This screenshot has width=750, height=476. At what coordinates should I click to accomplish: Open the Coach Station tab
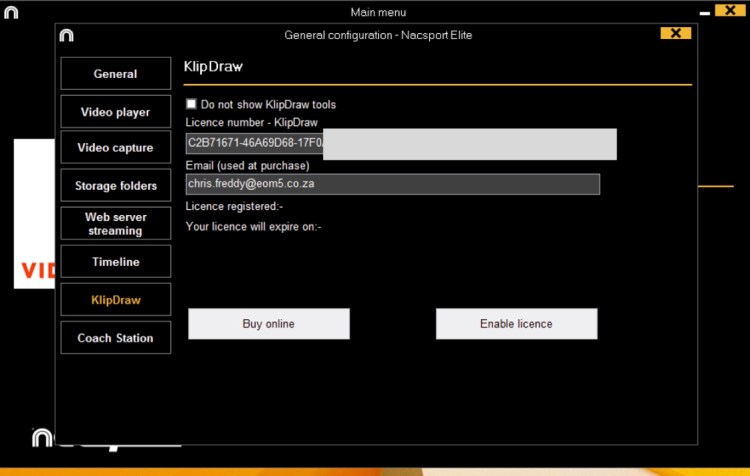(115, 338)
